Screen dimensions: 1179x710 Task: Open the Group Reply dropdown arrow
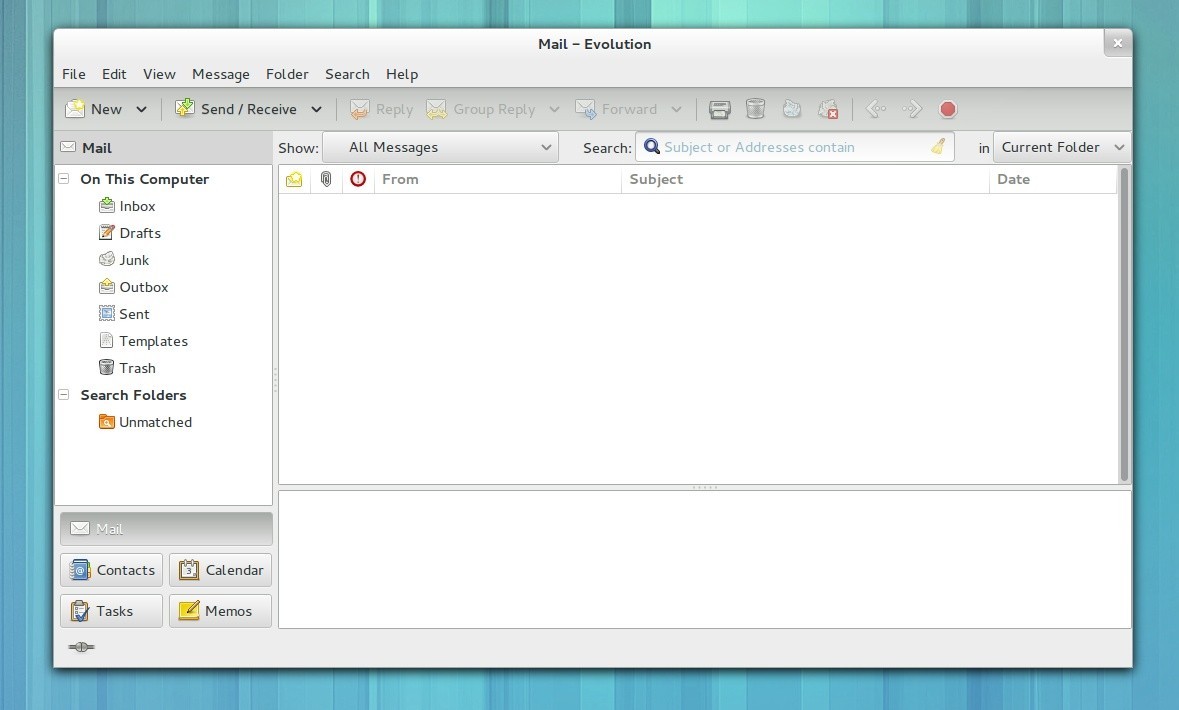[554, 109]
